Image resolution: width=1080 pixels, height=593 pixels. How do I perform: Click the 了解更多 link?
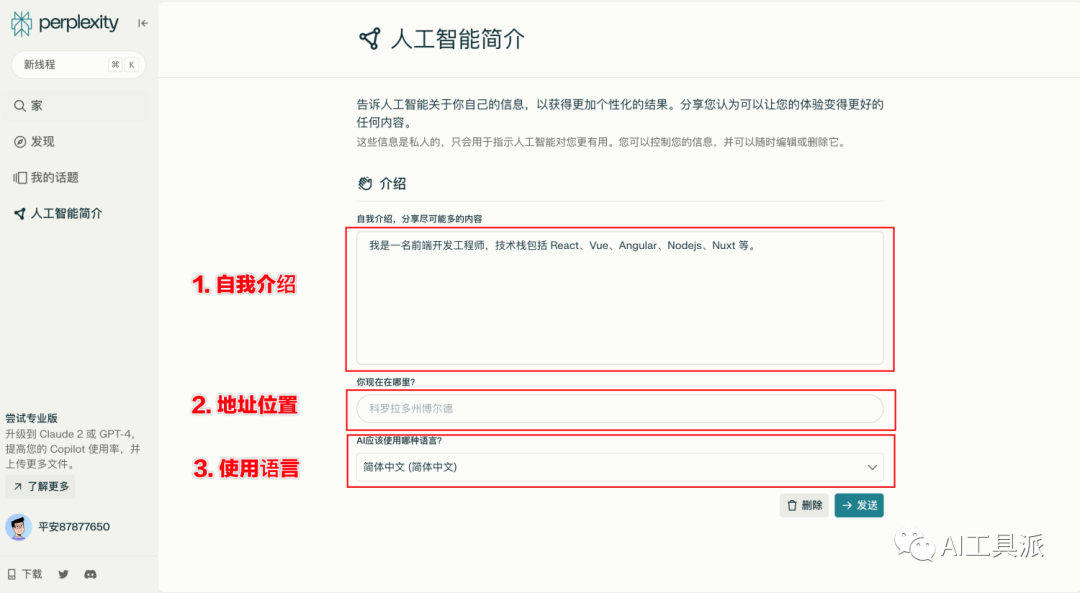41,486
